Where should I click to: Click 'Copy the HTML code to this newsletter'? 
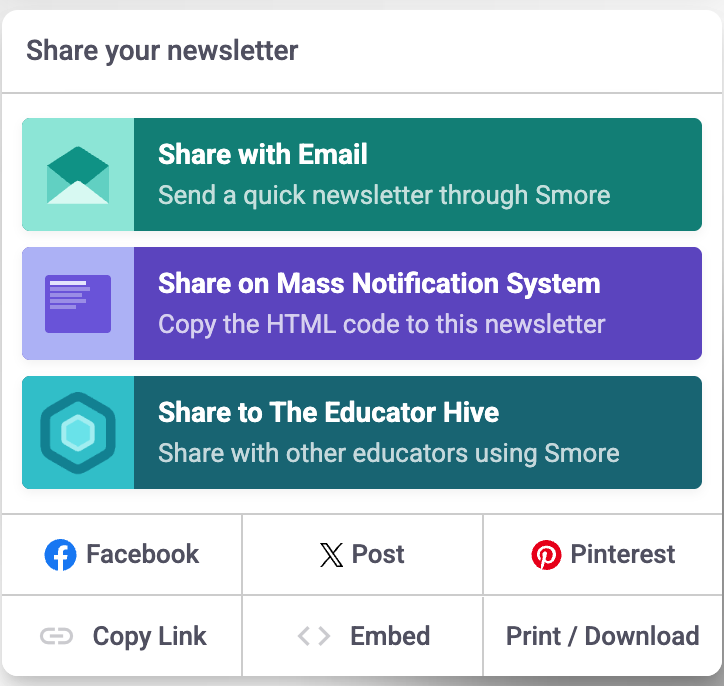382,324
